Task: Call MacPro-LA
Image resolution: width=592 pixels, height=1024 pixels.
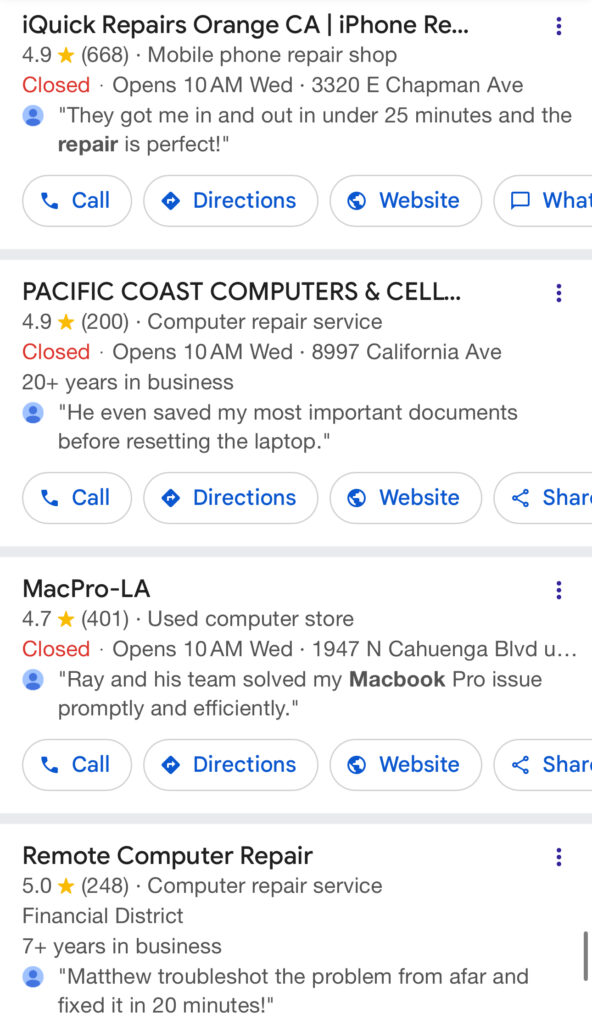Action: pos(77,765)
